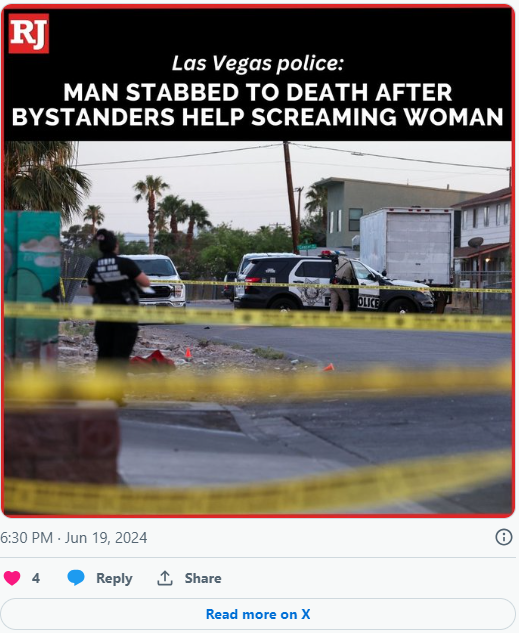
Task: Open the Read more on X button
Action: [x=258, y=614]
